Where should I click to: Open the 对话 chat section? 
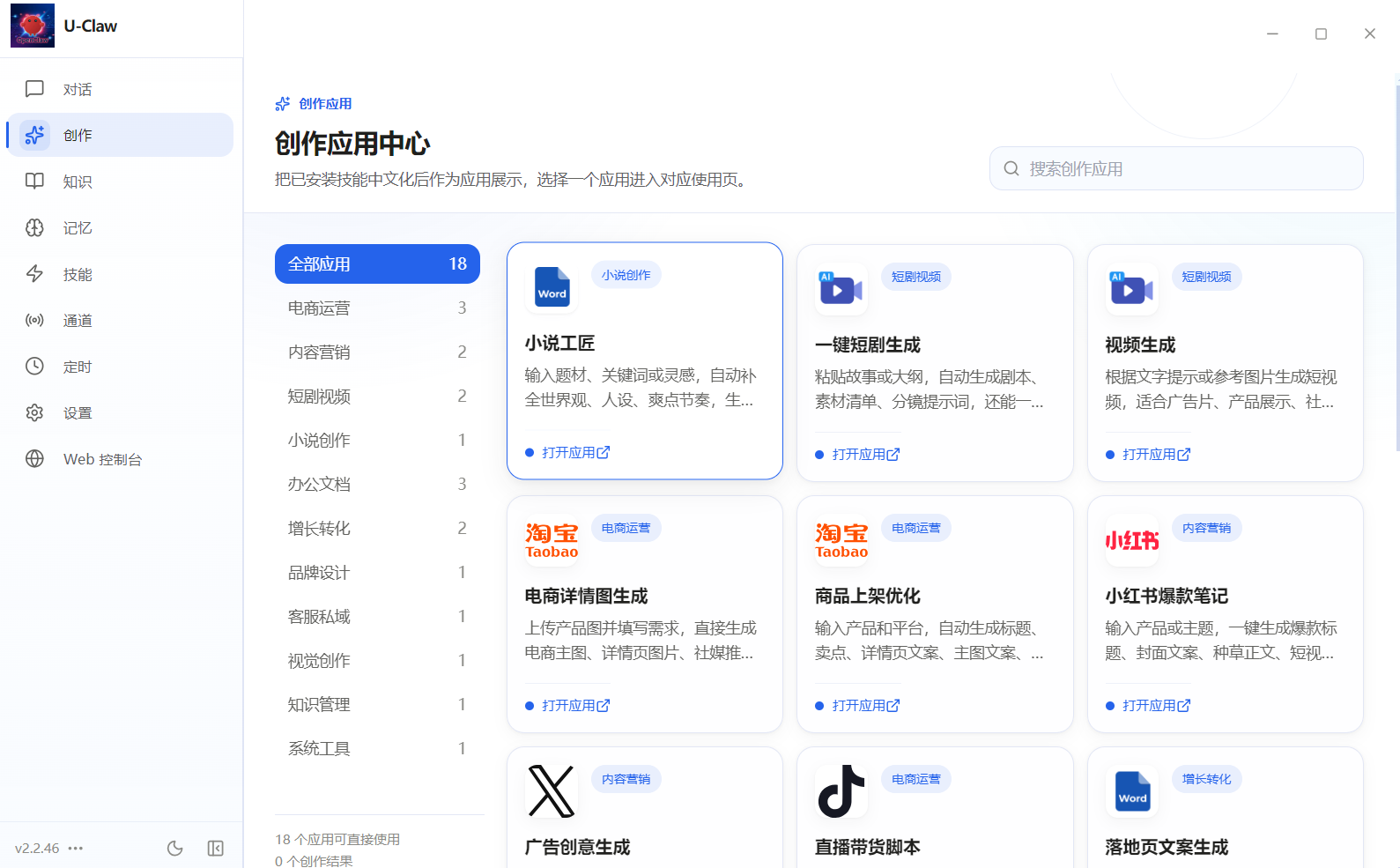tap(121, 89)
